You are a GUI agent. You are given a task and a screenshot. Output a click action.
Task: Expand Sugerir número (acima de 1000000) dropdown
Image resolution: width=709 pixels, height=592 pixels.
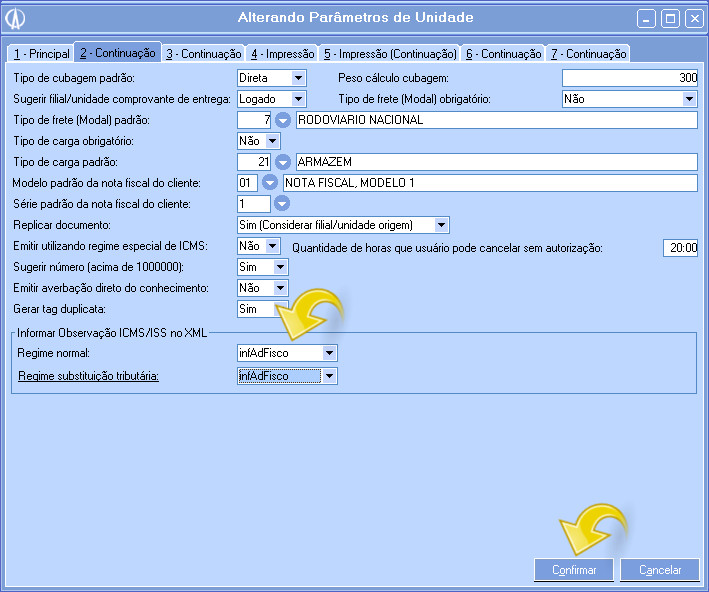[280, 267]
